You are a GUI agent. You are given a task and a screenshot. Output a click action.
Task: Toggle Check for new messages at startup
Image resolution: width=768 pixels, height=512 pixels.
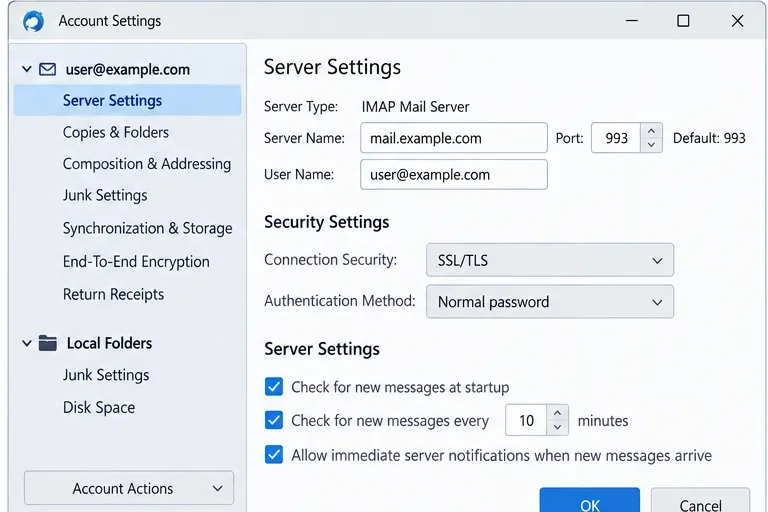click(274, 386)
